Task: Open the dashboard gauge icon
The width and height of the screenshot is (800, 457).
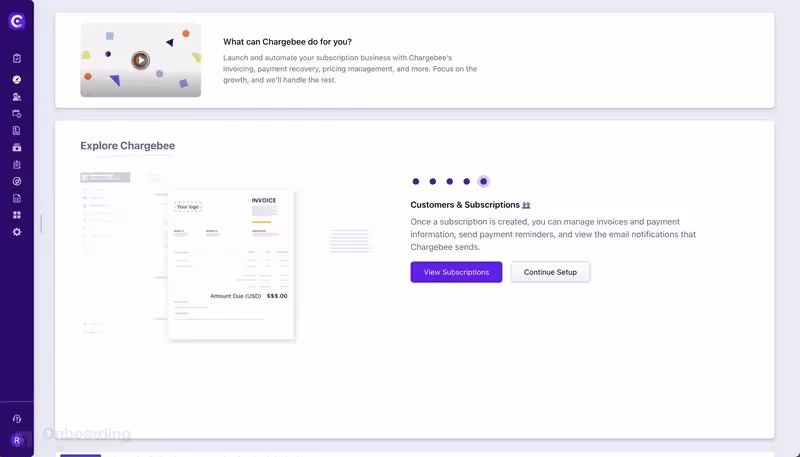Action: pyautogui.click(x=17, y=80)
